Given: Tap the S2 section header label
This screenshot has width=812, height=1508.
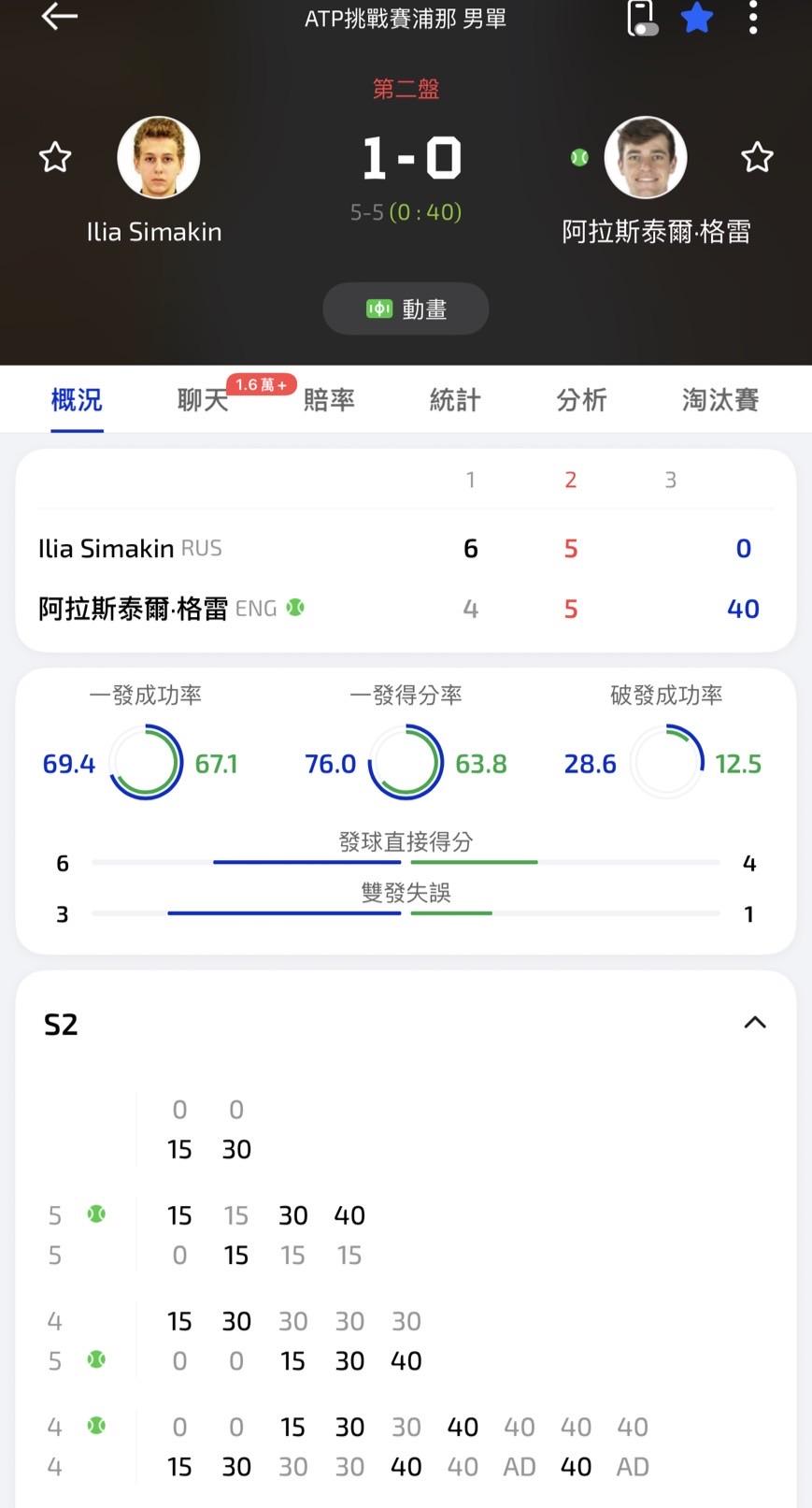Looking at the screenshot, I should [62, 1025].
